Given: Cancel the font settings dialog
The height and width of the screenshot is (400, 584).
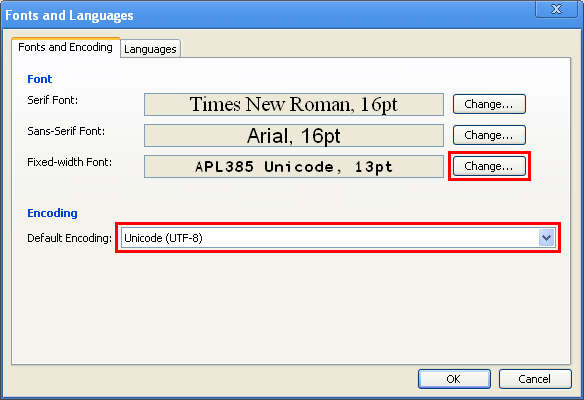Looking at the screenshot, I should coord(535,379).
